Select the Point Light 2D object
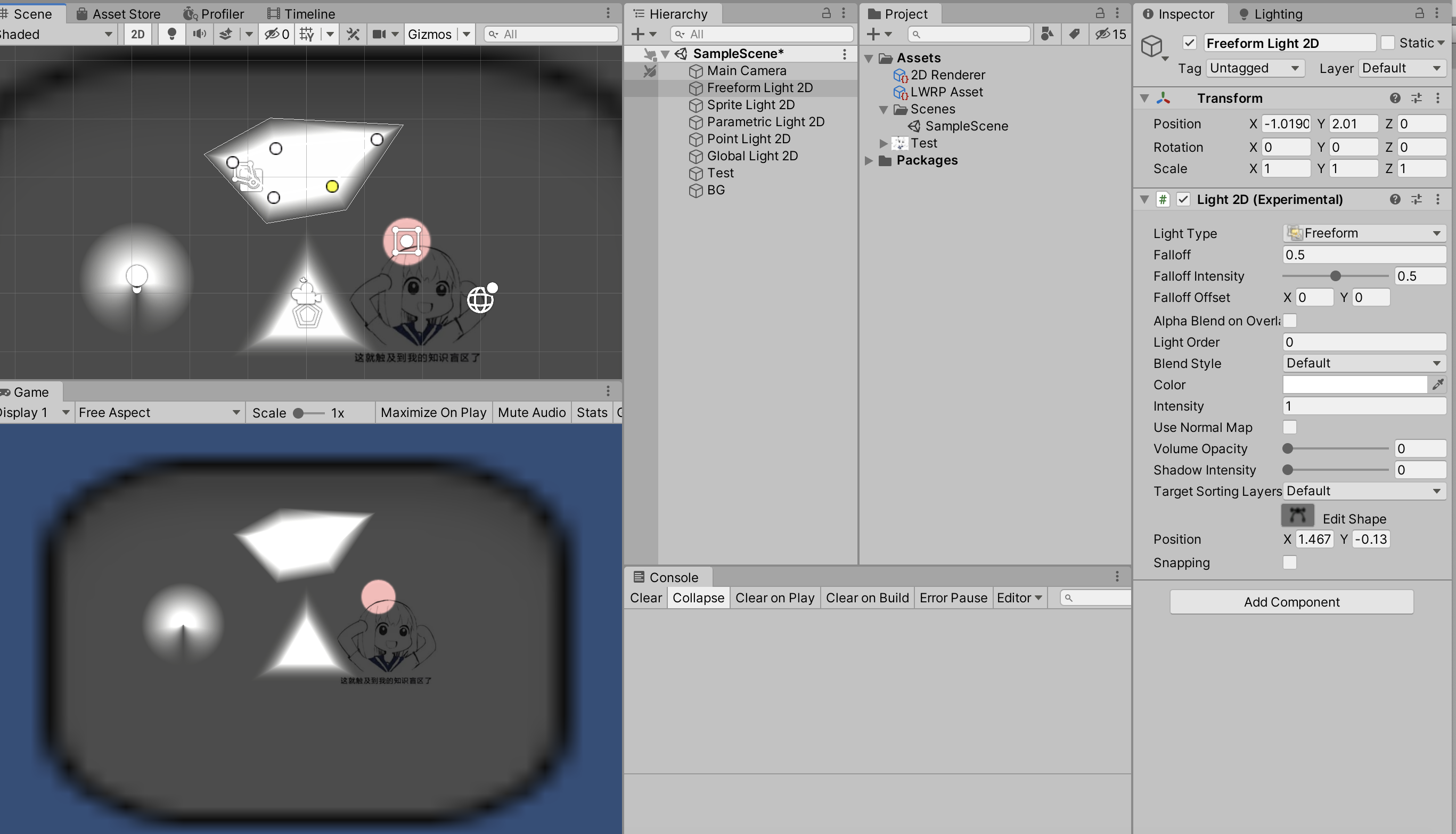This screenshot has height=834, width=1456. pos(749,138)
